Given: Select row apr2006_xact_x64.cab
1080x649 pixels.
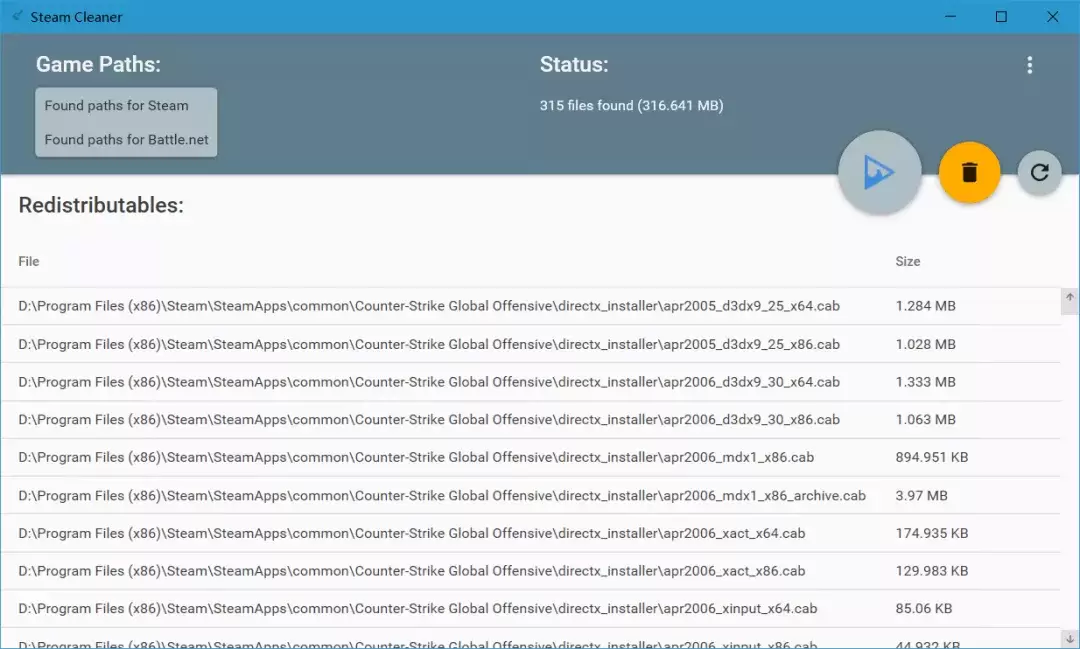Looking at the screenshot, I should tap(530, 533).
